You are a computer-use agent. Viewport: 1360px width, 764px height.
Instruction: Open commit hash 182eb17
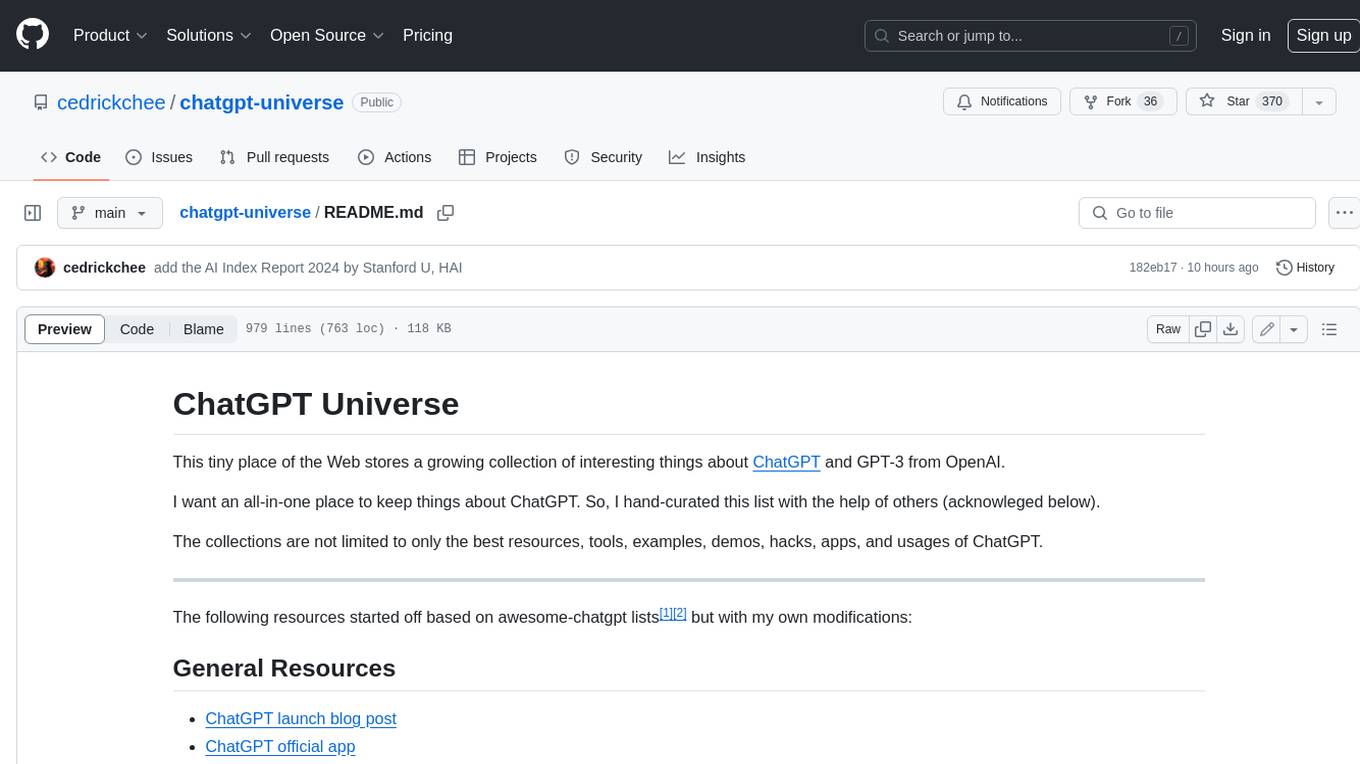click(1152, 268)
